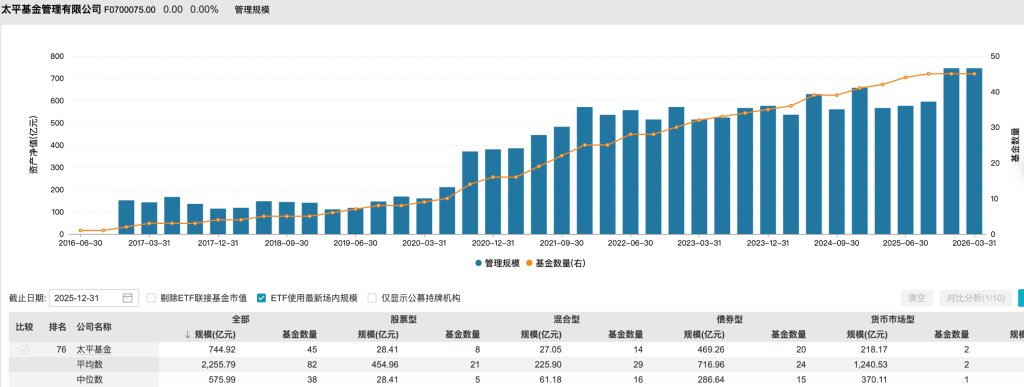1024x387 pixels.
Task: Click the 225.90 hybrid average cell
Action: (549, 364)
